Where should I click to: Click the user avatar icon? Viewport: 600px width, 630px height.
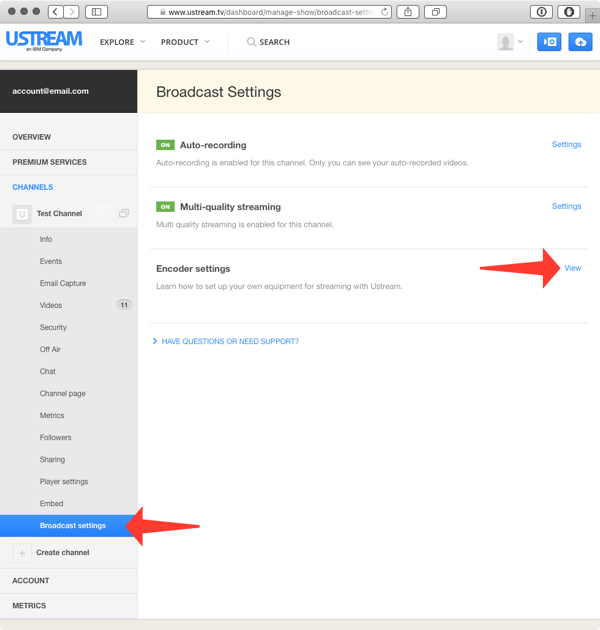click(505, 42)
